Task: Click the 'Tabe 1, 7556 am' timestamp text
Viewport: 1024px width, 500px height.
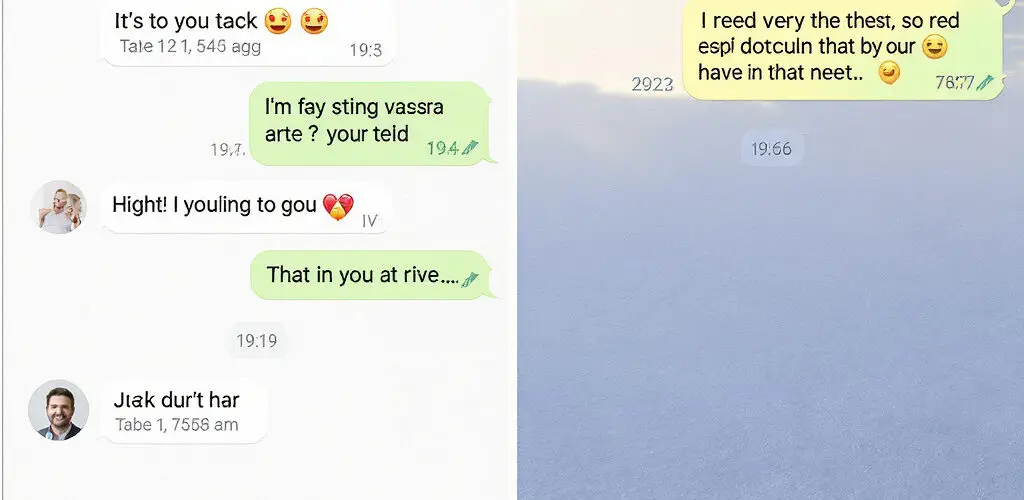Action: click(177, 424)
